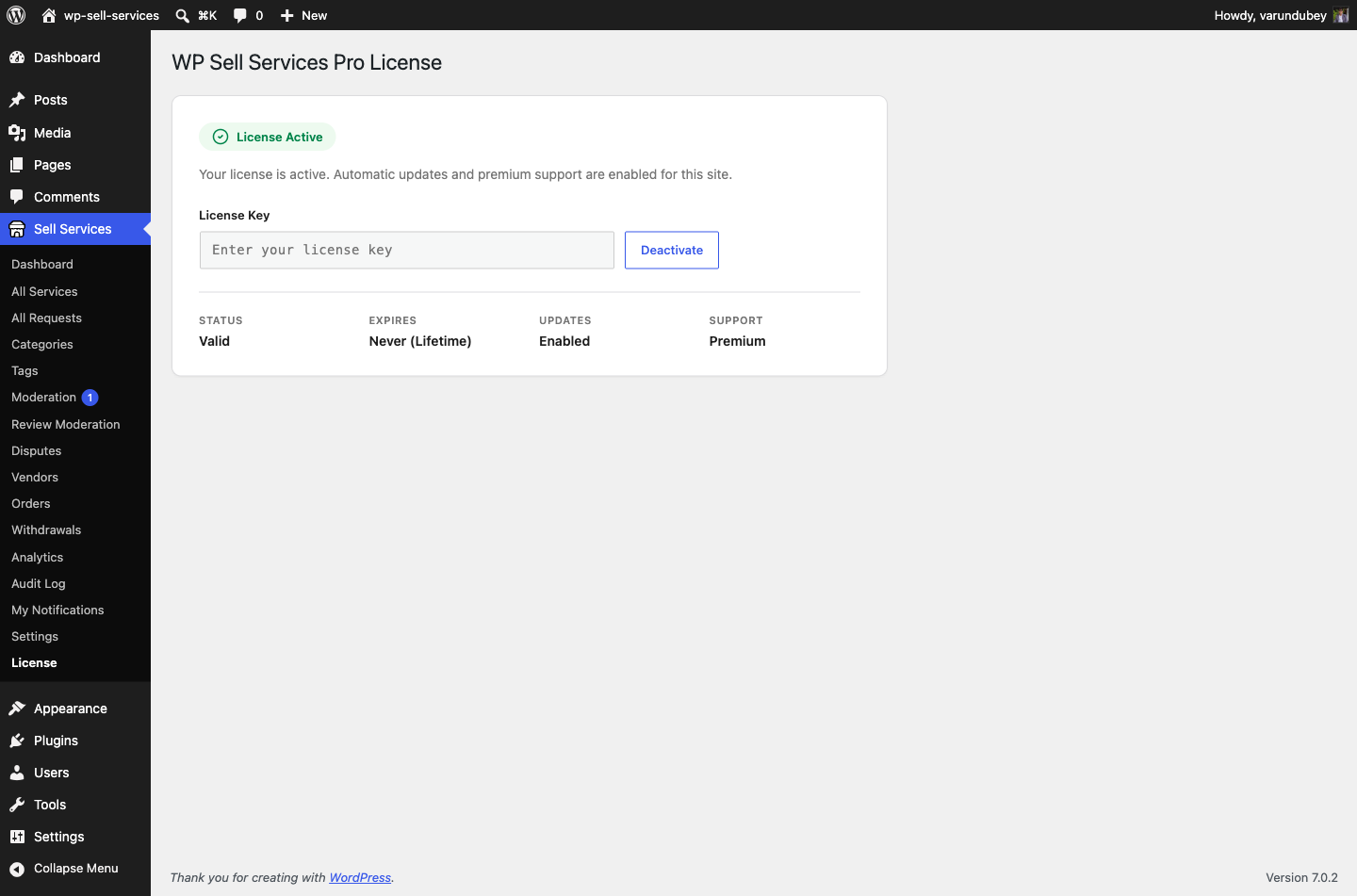Click the Posts pushpin icon
The height and width of the screenshot is (896, 1357).
click(17, 100)
